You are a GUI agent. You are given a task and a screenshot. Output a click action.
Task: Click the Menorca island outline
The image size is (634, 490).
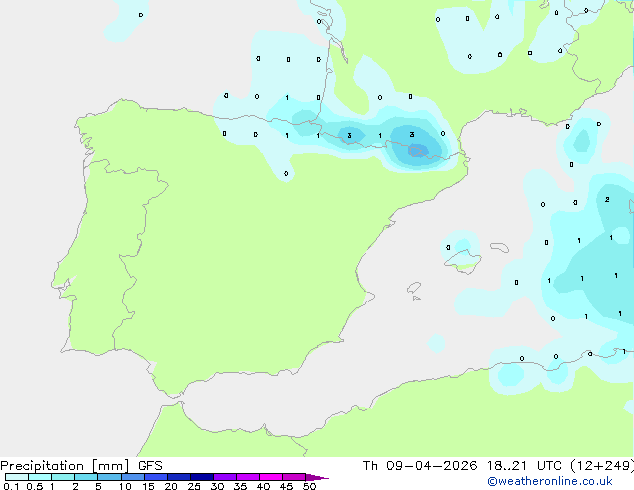[500, 247]
